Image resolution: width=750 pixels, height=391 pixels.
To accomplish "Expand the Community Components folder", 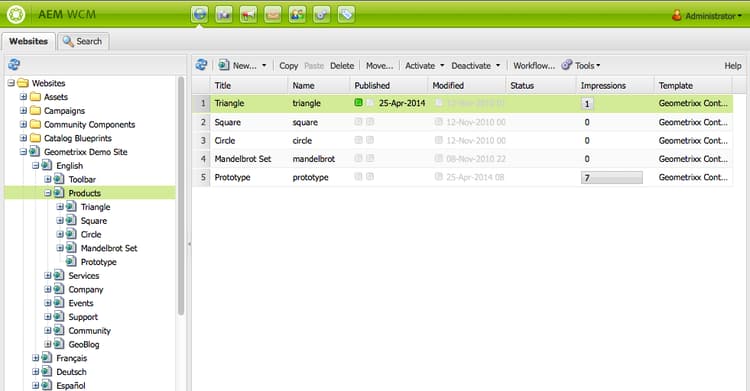I will click(x=23, y=124).
